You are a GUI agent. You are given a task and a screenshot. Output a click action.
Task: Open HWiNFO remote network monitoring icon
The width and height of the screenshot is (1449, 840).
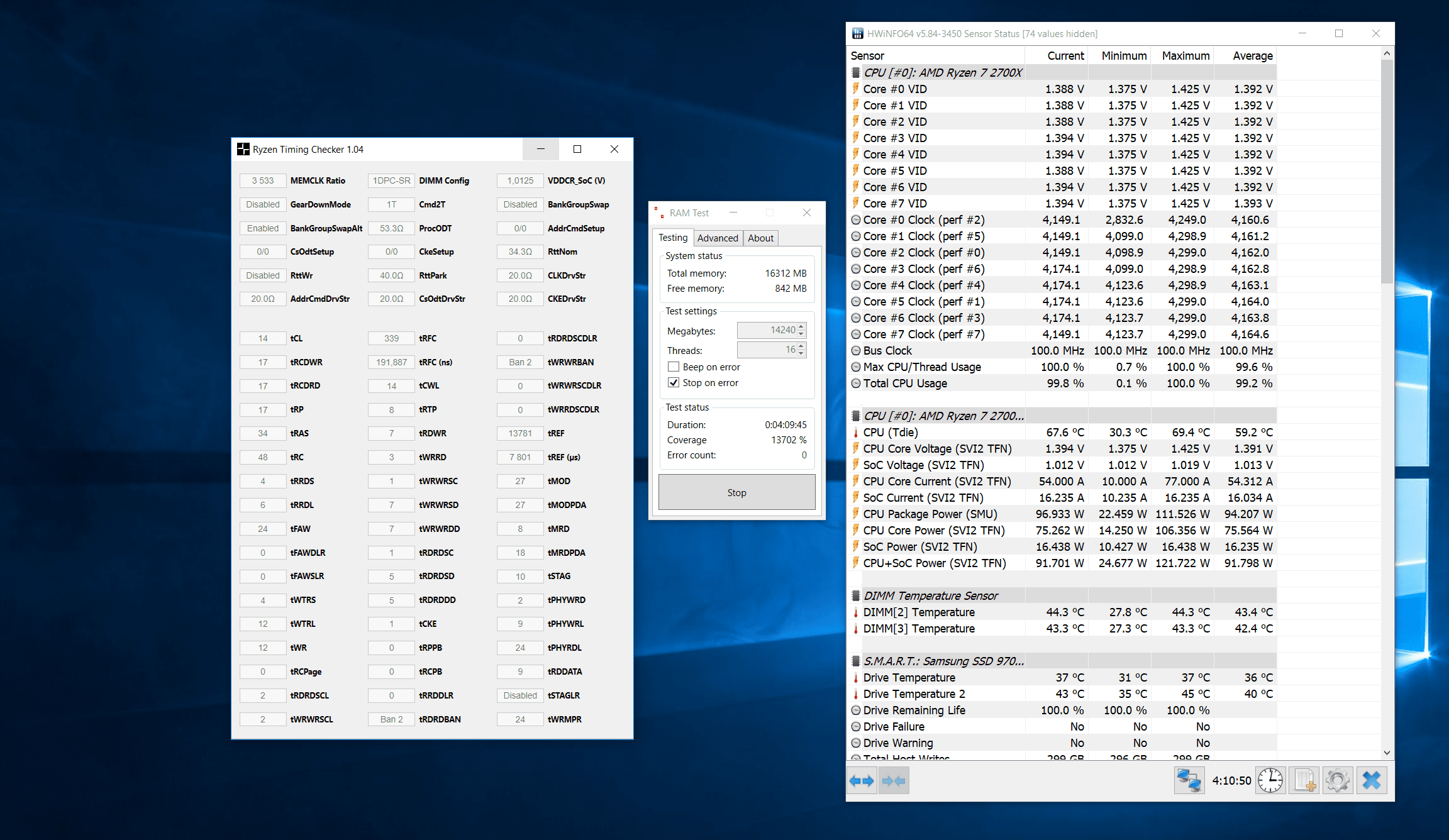tap(1189, 781)
